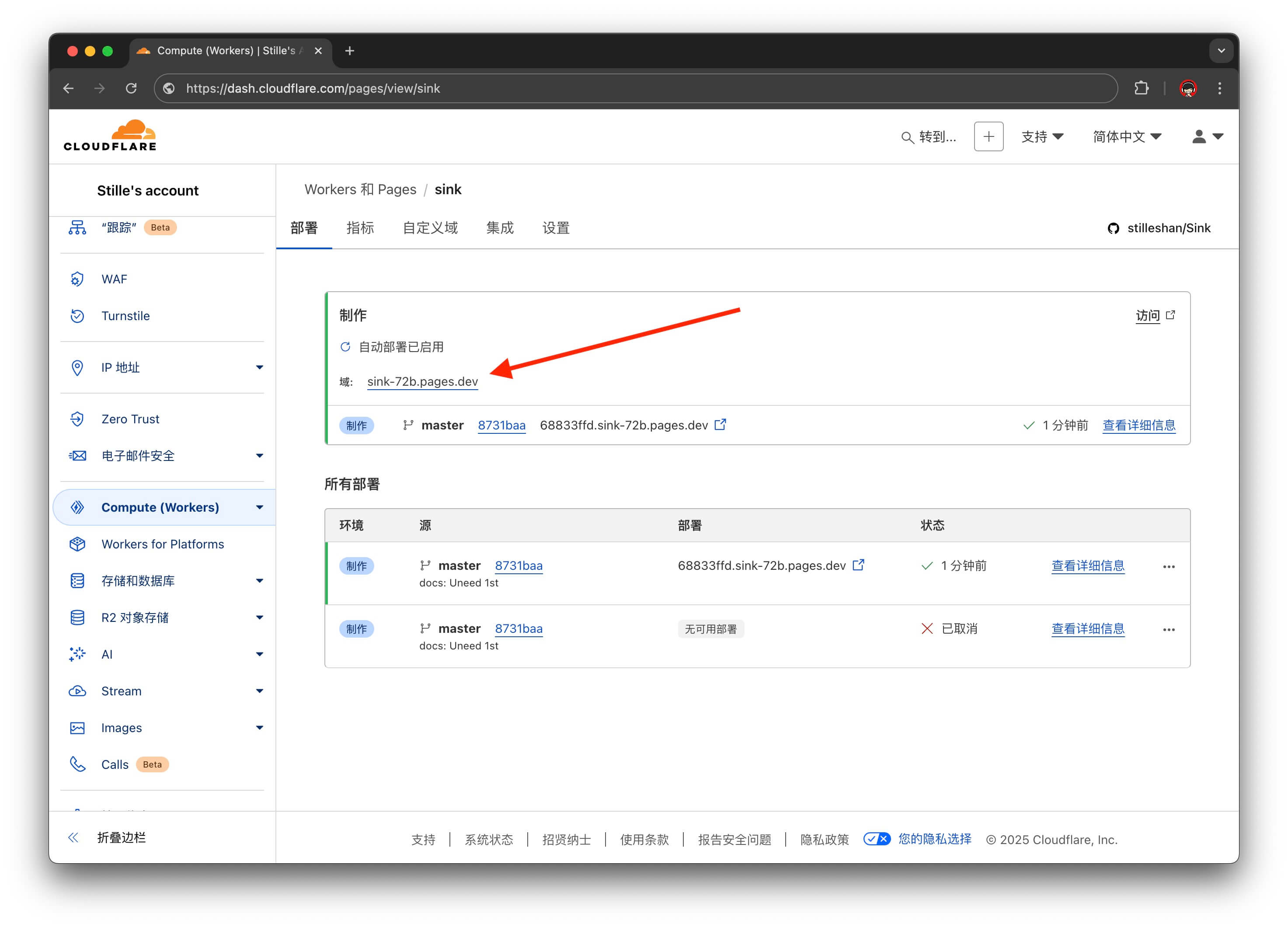Screen dimensions: 1288x928
Task: Open the stilleshan/Sink repository link
Action: tap(1169, 228)
